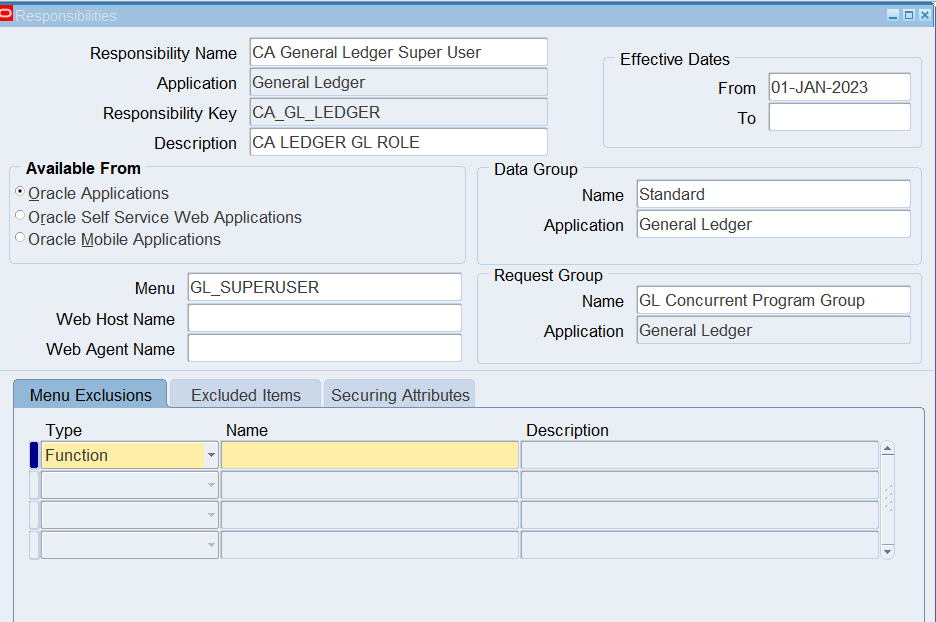Click the Application field under Responsibility Name
936x622 pixels.
398,82
